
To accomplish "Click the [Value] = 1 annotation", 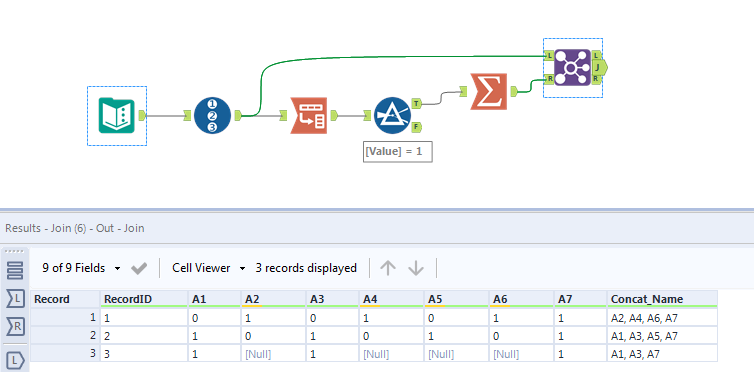I will (397, 151).
